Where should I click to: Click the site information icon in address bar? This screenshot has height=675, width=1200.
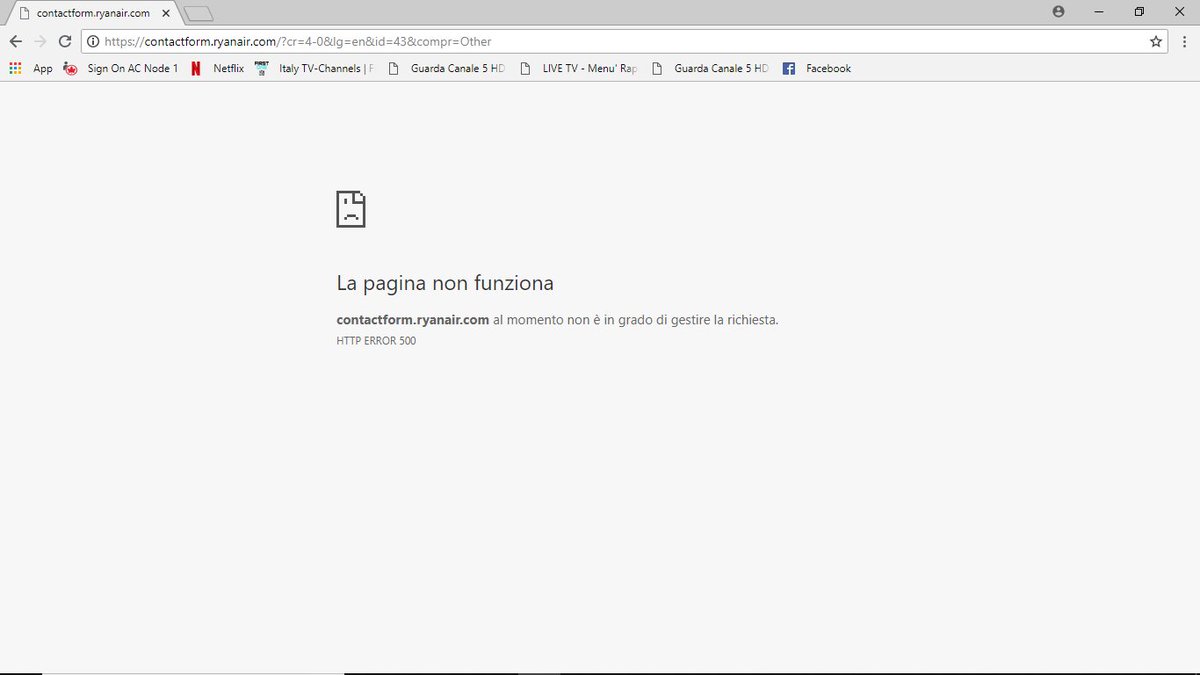click(x=93, y=41)
